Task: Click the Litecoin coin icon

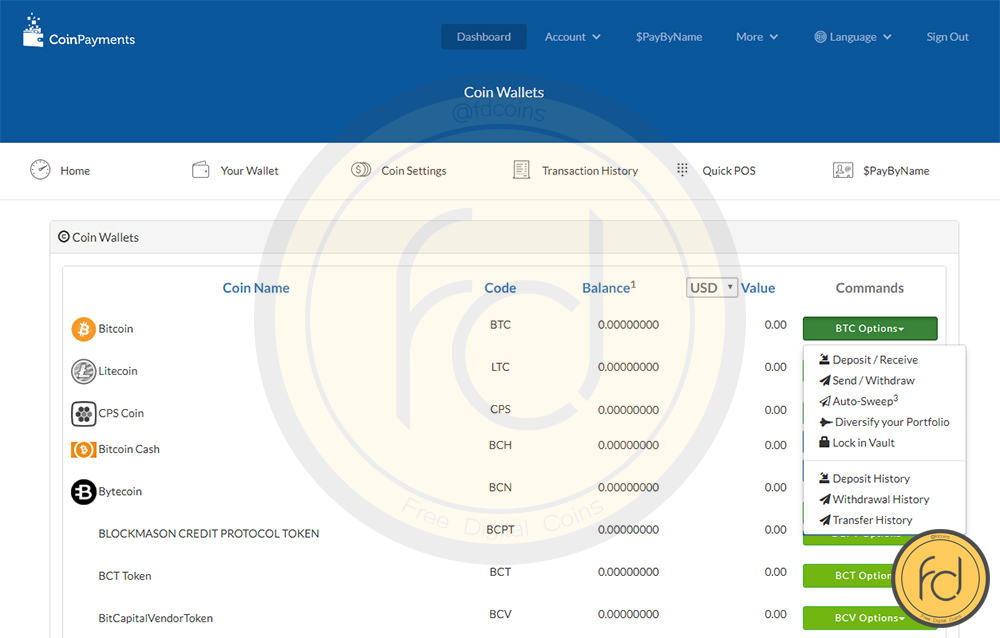Action: coord(84,371)
